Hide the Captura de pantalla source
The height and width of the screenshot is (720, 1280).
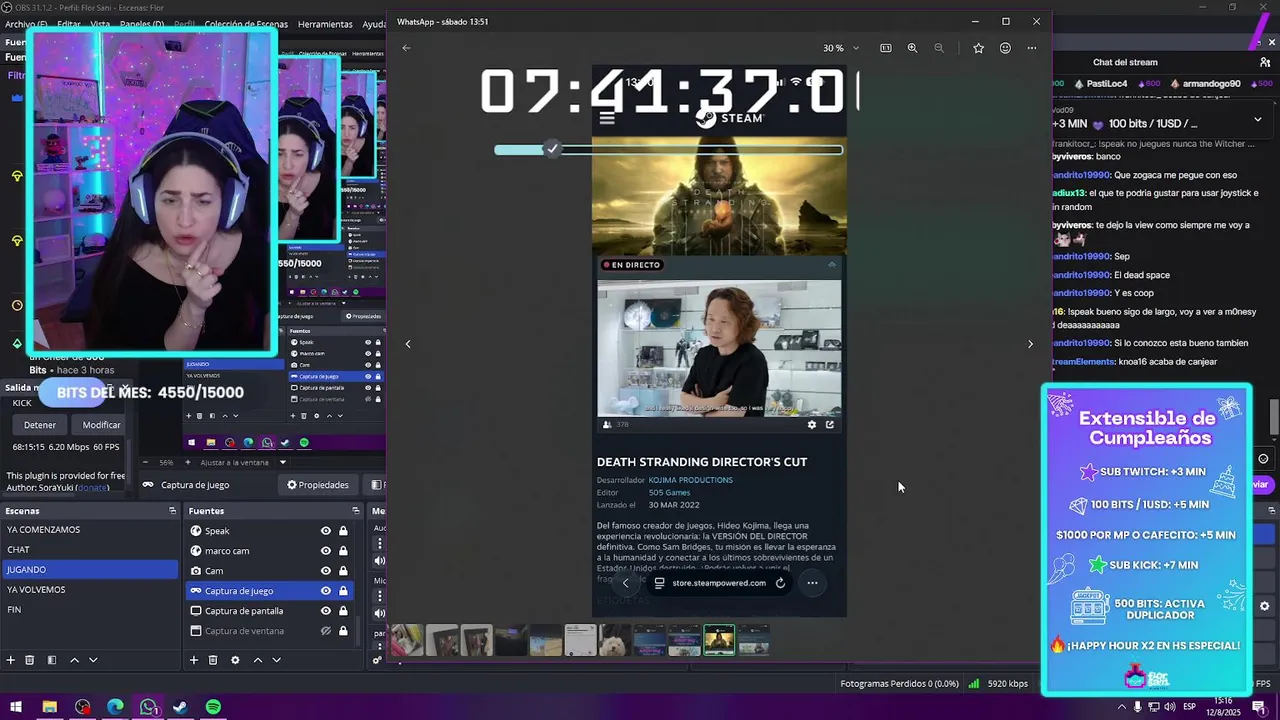click(x=325, y=611)
